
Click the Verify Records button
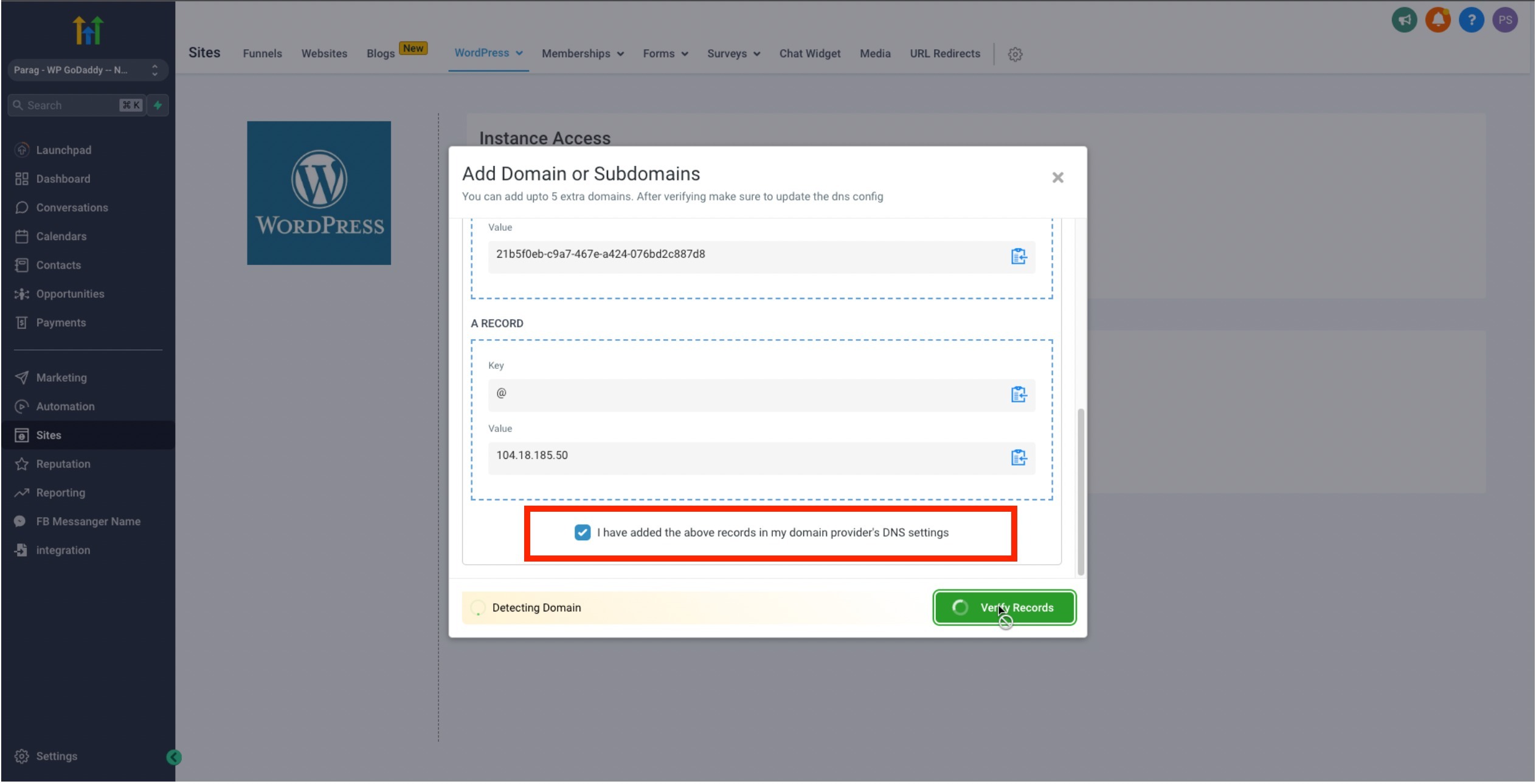(x=1005, y=608)
